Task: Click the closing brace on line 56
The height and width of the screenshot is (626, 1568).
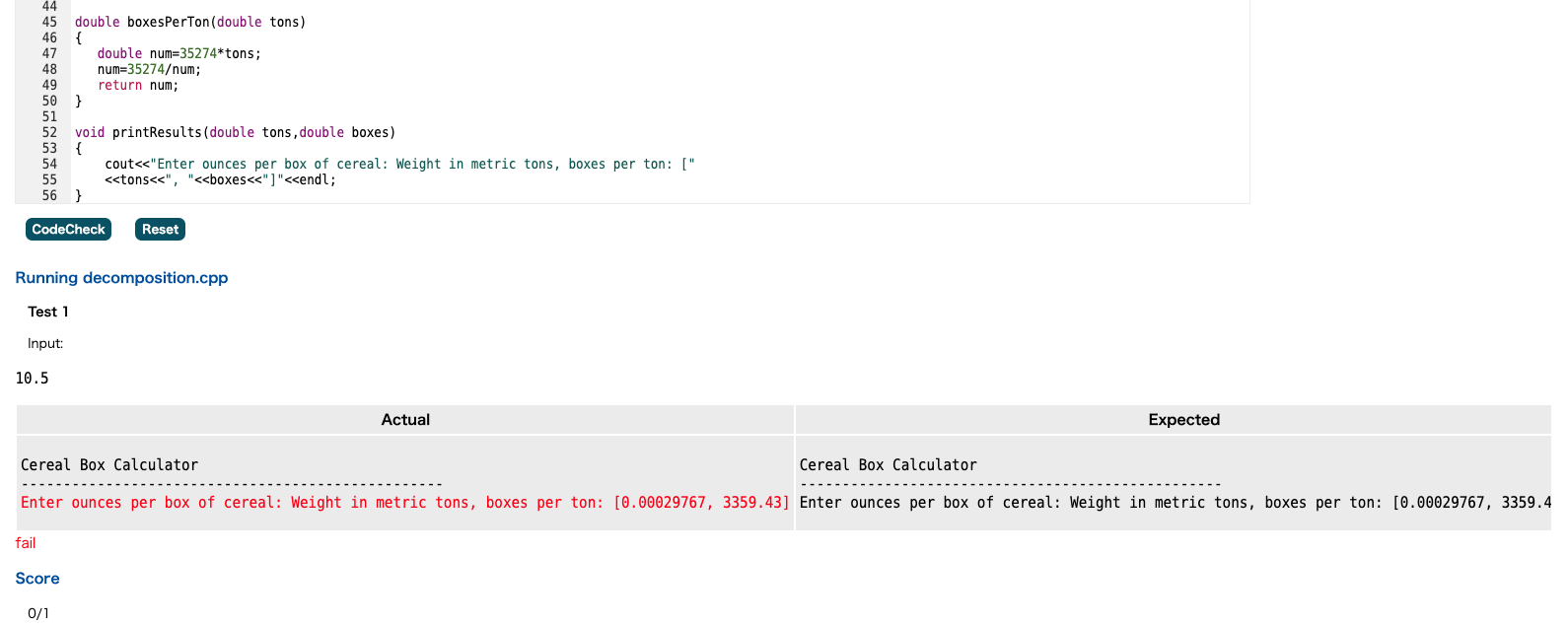Action: [x=79, y=195]
